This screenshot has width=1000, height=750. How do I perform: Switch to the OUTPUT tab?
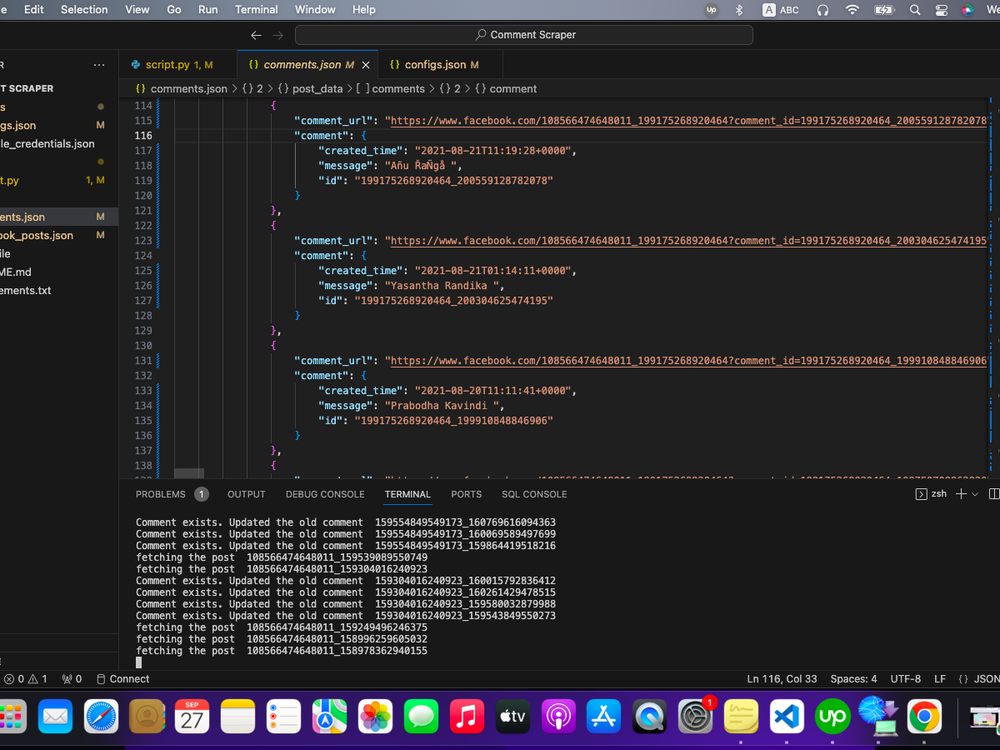[246, 493]
